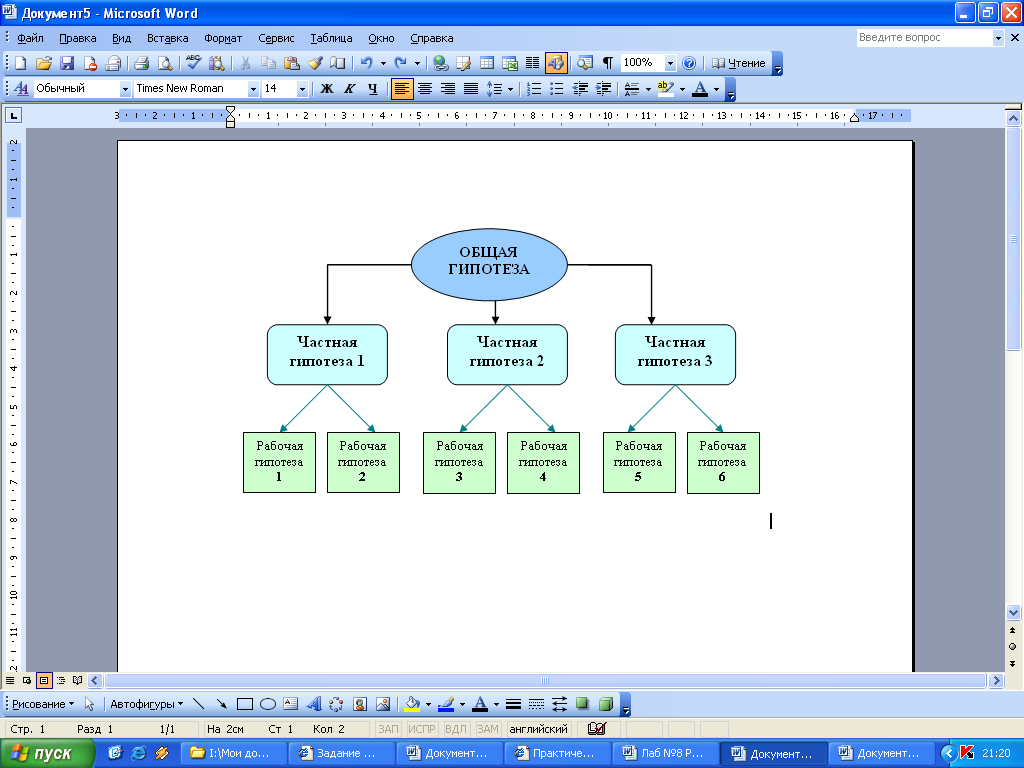Apply Shadow Style to the shape
The width and height of the screenshot is (1024, 768).
582,704
